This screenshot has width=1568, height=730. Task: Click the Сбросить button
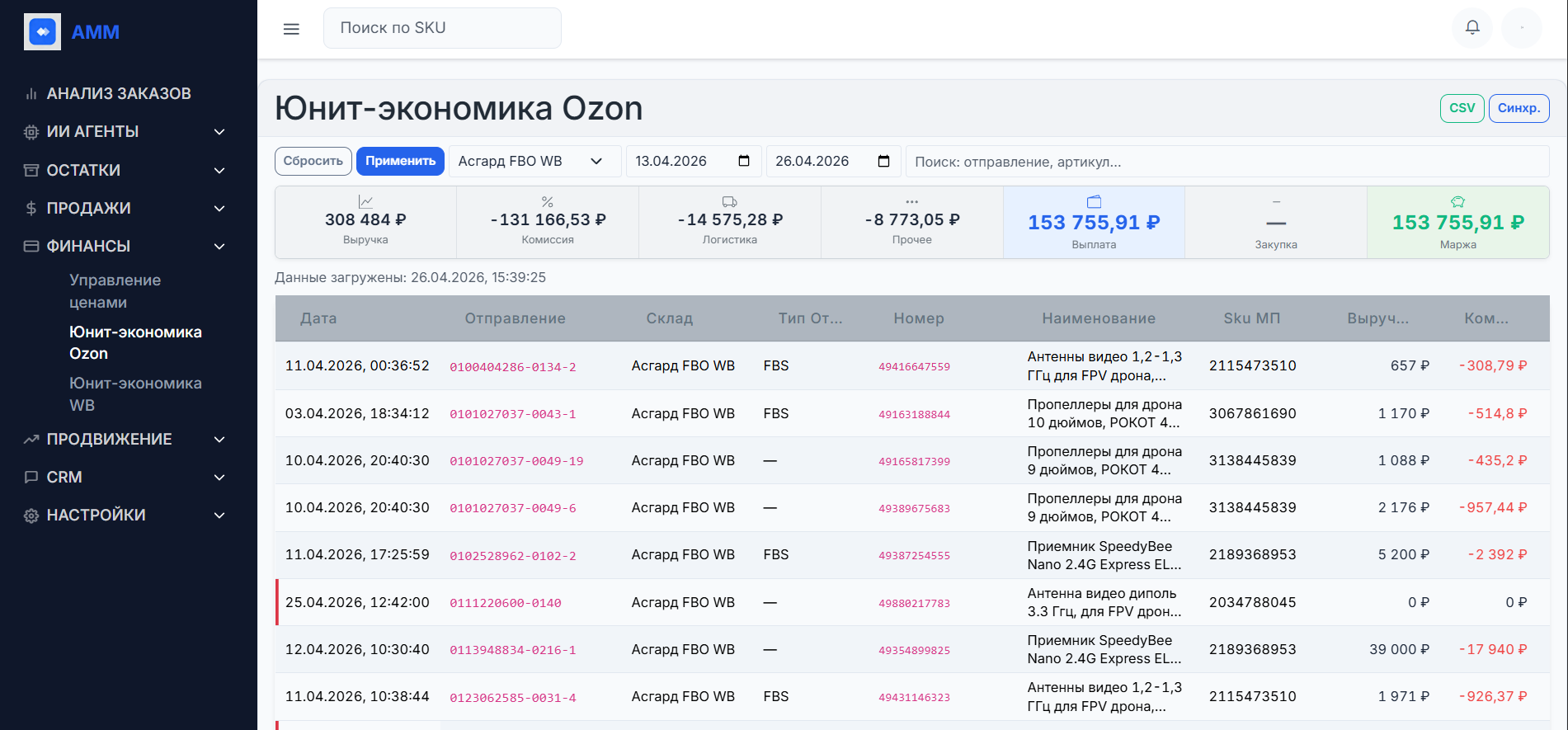313,161
